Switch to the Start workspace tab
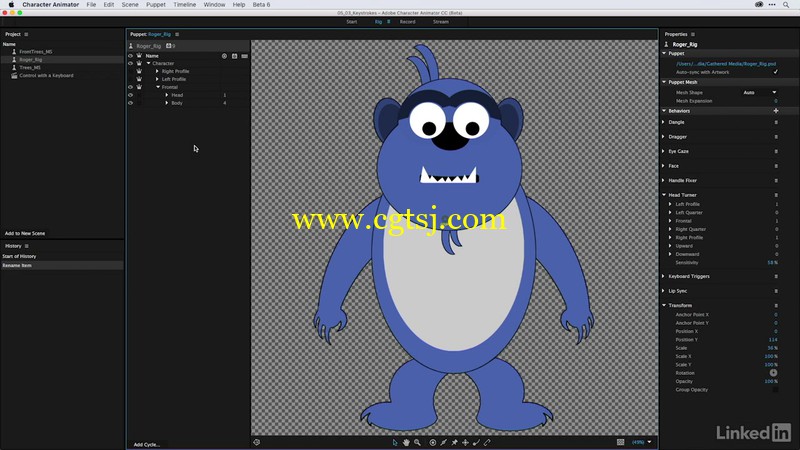The width and height of the screenshot is (800, 450). point(352,22)
